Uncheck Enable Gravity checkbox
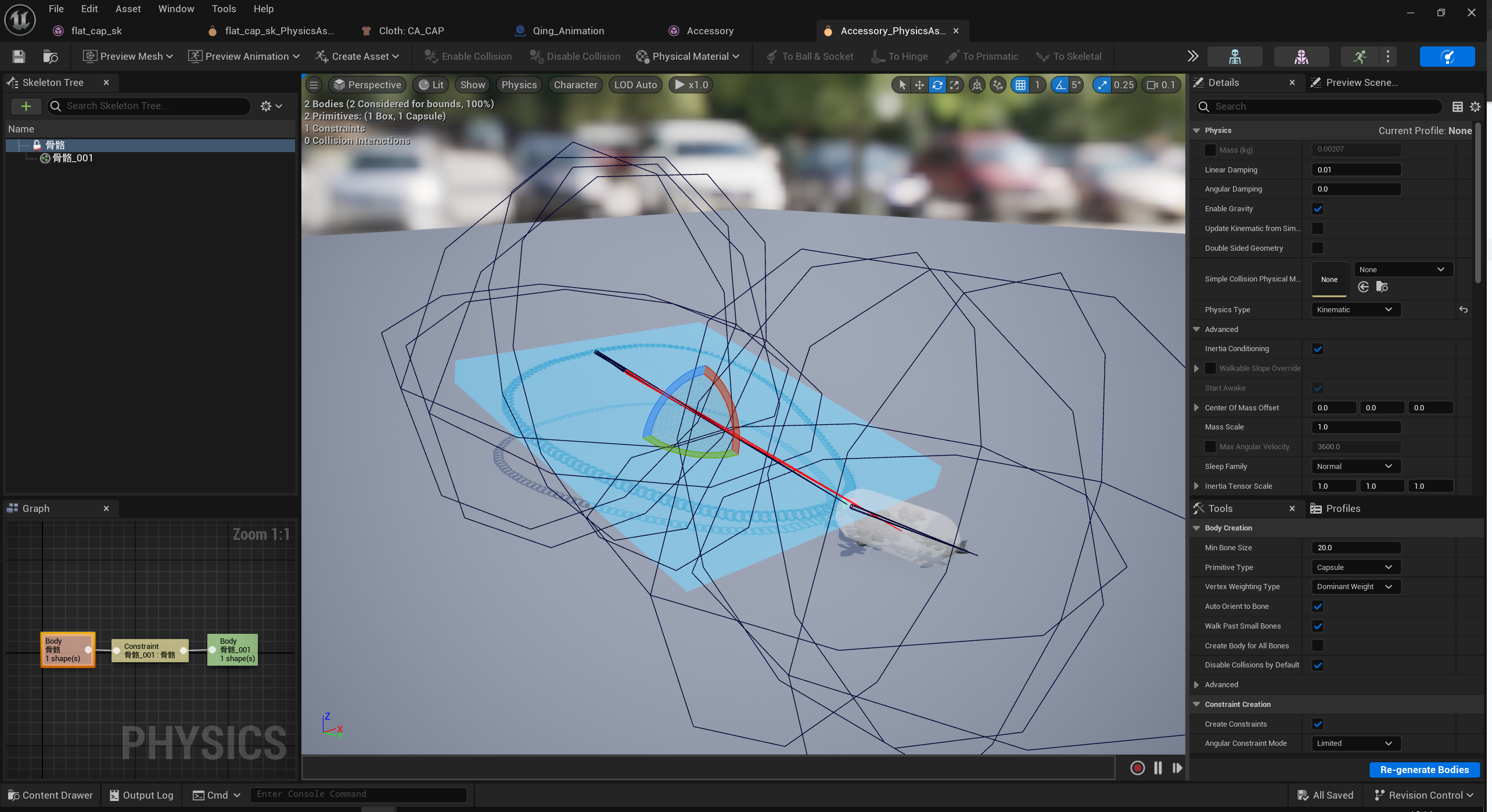1492x812 pixels. pos(1318,209)
